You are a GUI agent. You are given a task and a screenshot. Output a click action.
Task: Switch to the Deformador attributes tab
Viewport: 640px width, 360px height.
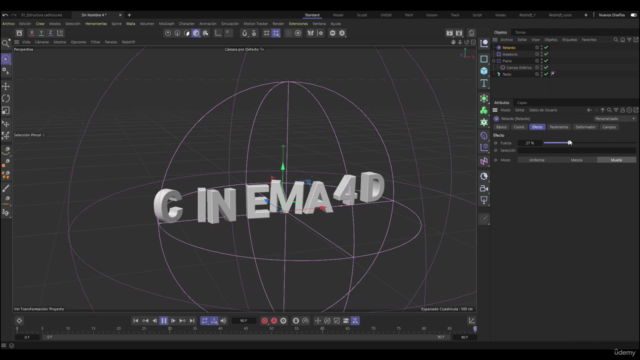tap(585, 127)
